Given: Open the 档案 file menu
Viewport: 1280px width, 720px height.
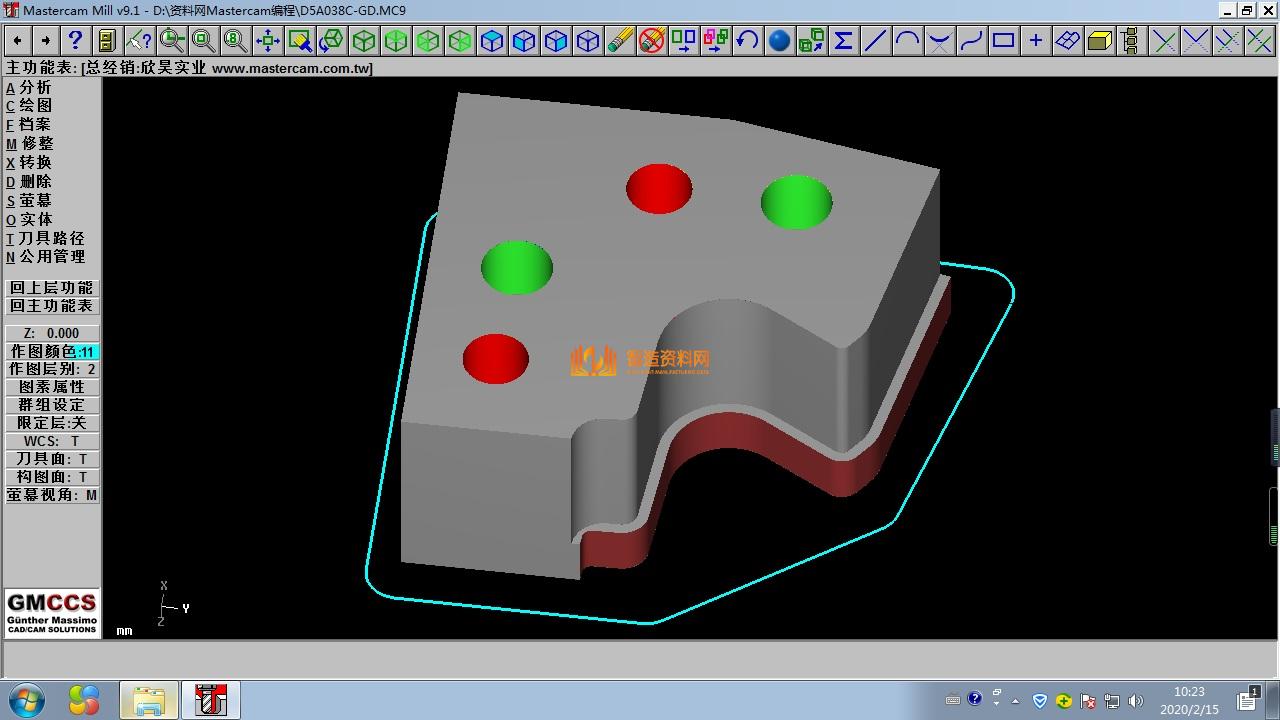Looking at the screenshot, I should click(x=34, y=124).
